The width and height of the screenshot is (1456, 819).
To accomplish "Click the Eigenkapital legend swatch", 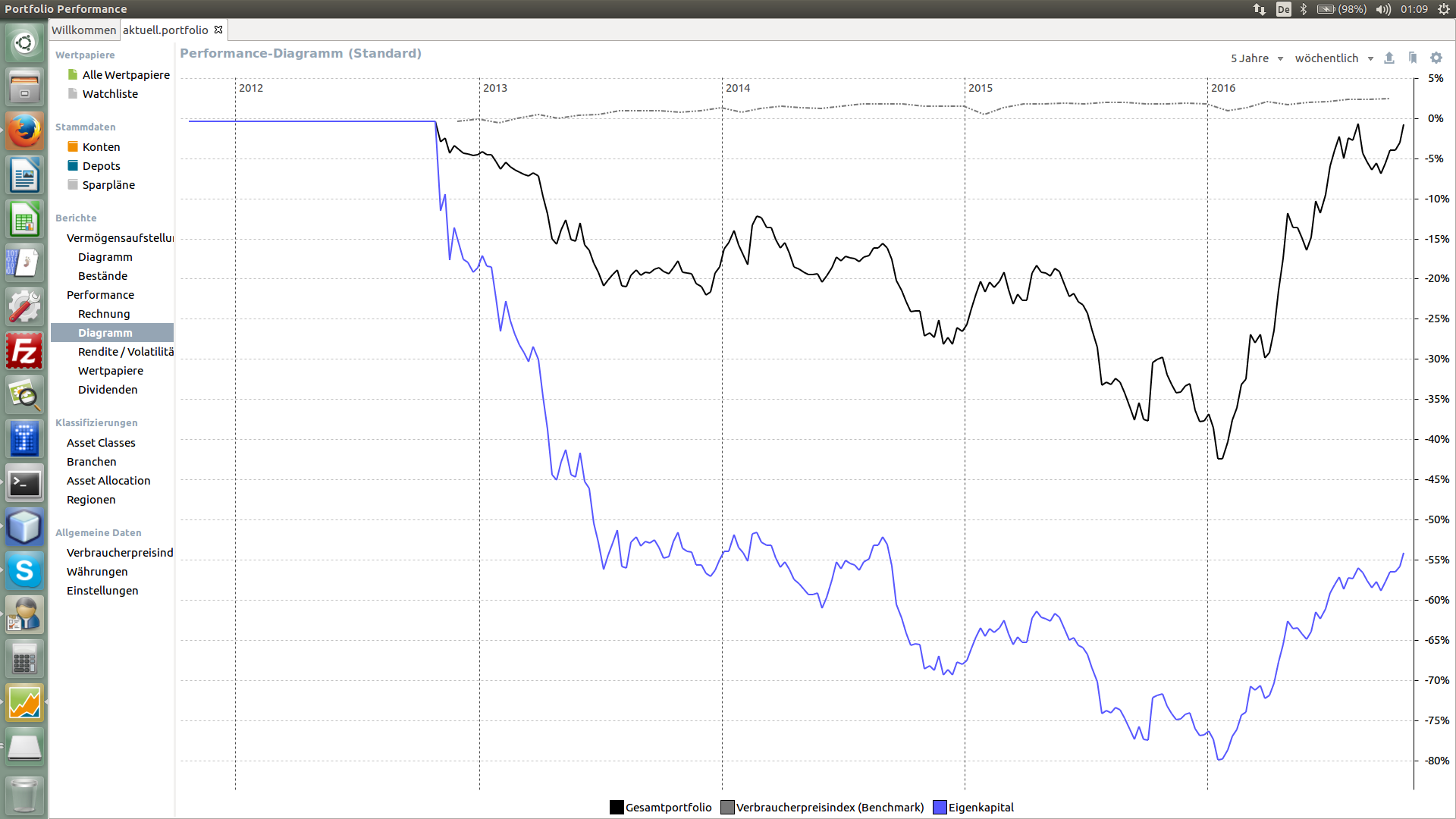I will [x=940, y=808].
